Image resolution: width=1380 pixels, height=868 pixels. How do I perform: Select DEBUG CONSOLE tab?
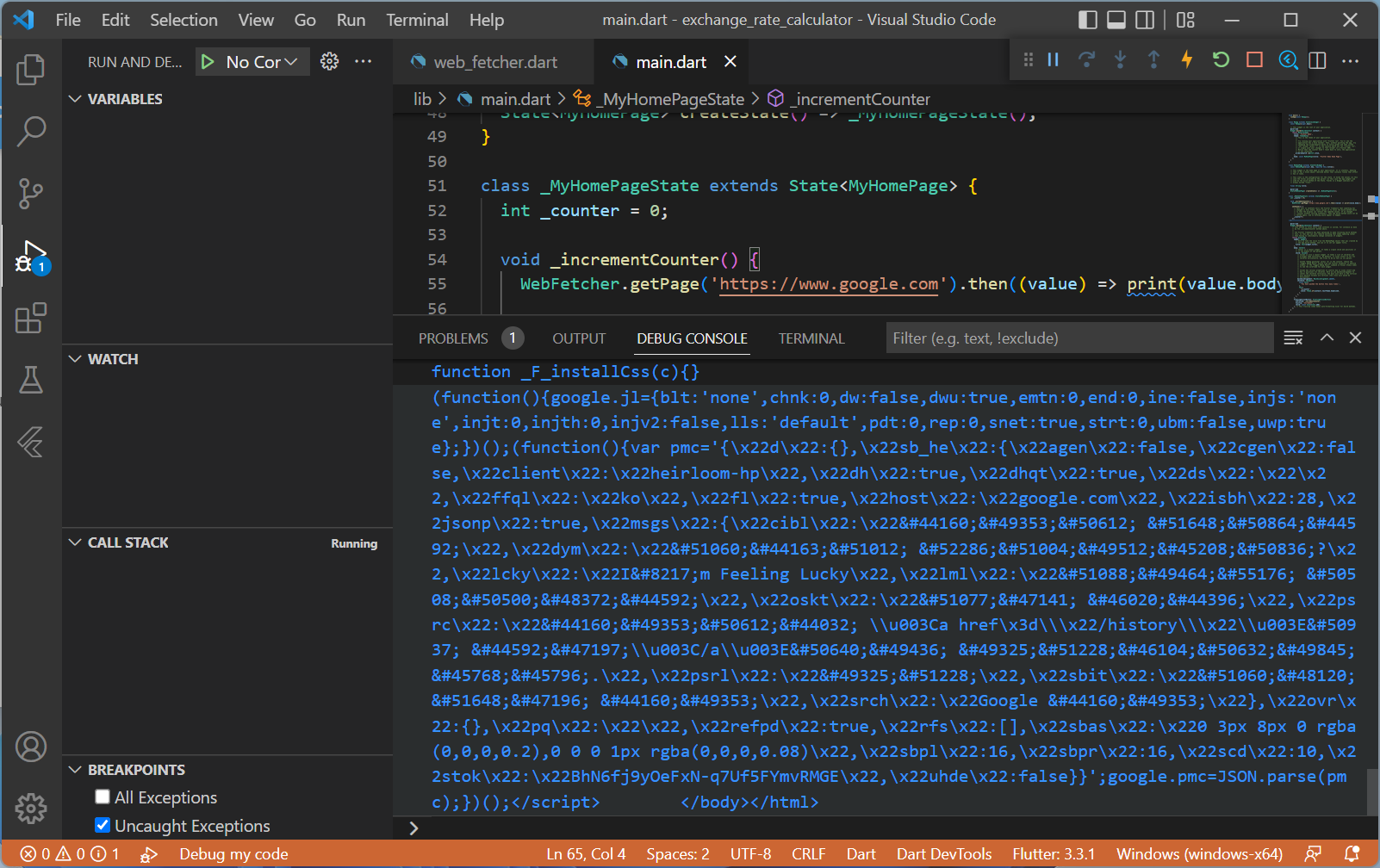pos(692,338)
